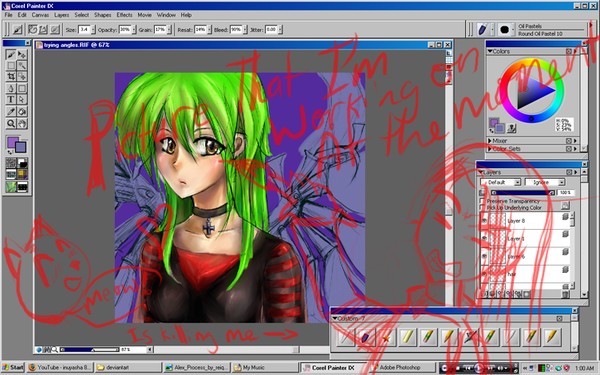The width and height of the screenshot is (600, 375).
Task: Switch to YouTube browser taskbar button
Action: 60,367
